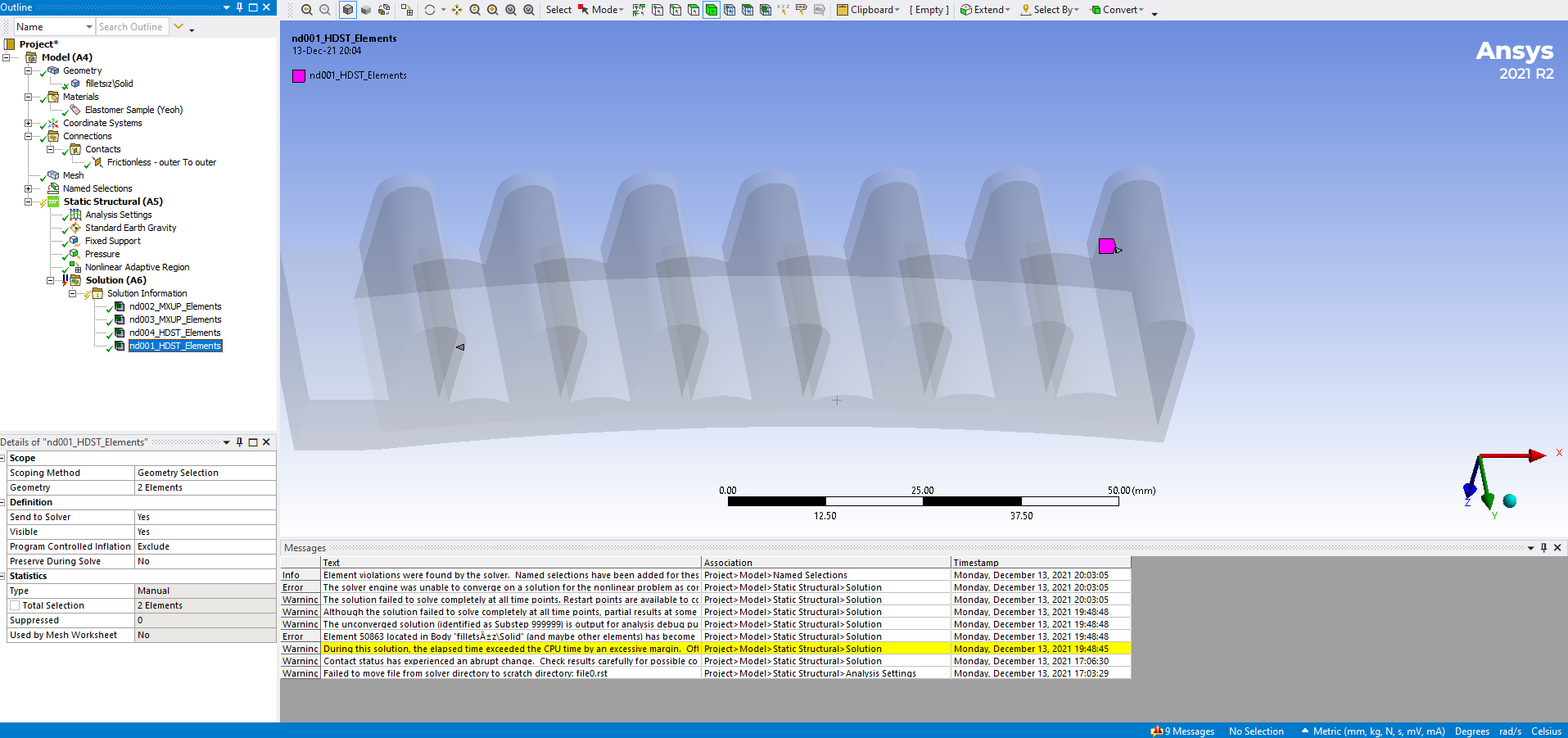
Task: Click the Search Outline input field
Action: tap(131, 27)
